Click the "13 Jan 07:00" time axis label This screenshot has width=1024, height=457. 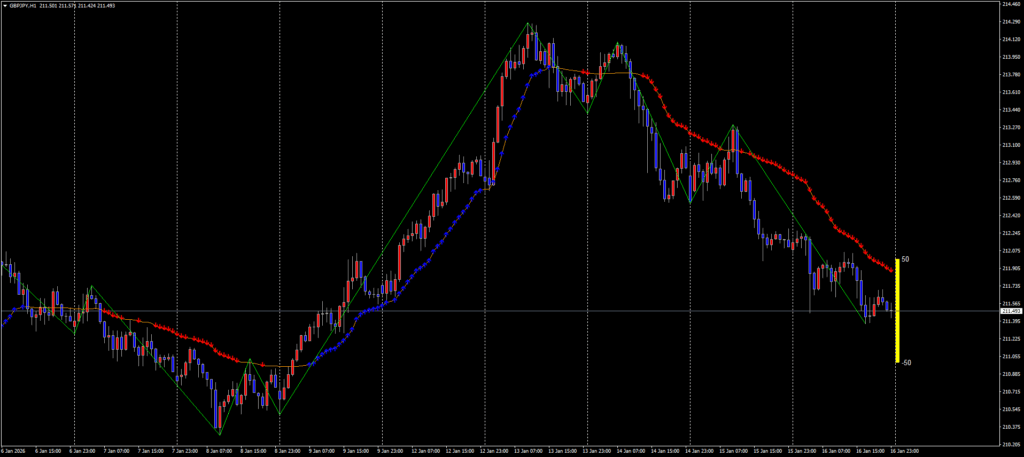526,451
